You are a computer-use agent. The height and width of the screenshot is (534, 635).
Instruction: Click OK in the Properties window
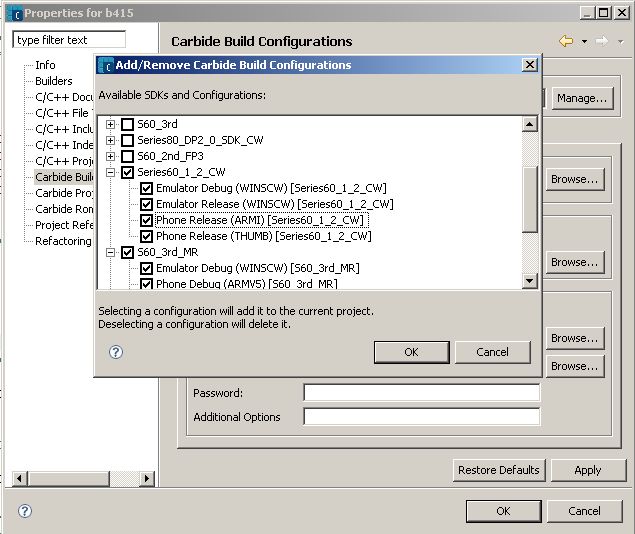coord(503,511)
